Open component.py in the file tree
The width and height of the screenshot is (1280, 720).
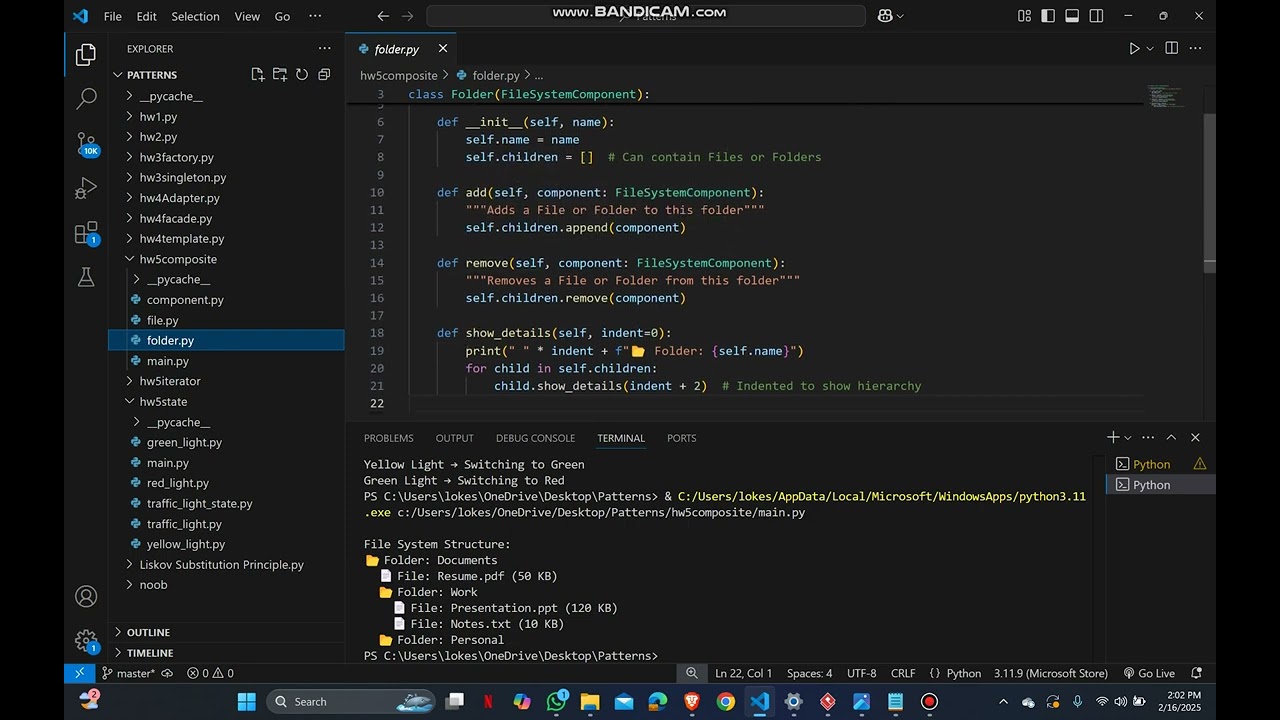point(185,300)
